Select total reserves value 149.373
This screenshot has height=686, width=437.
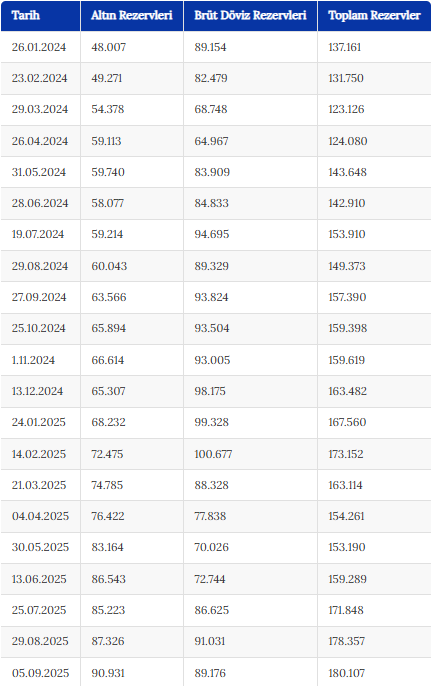pyautogui.click(x=347, y=266)
